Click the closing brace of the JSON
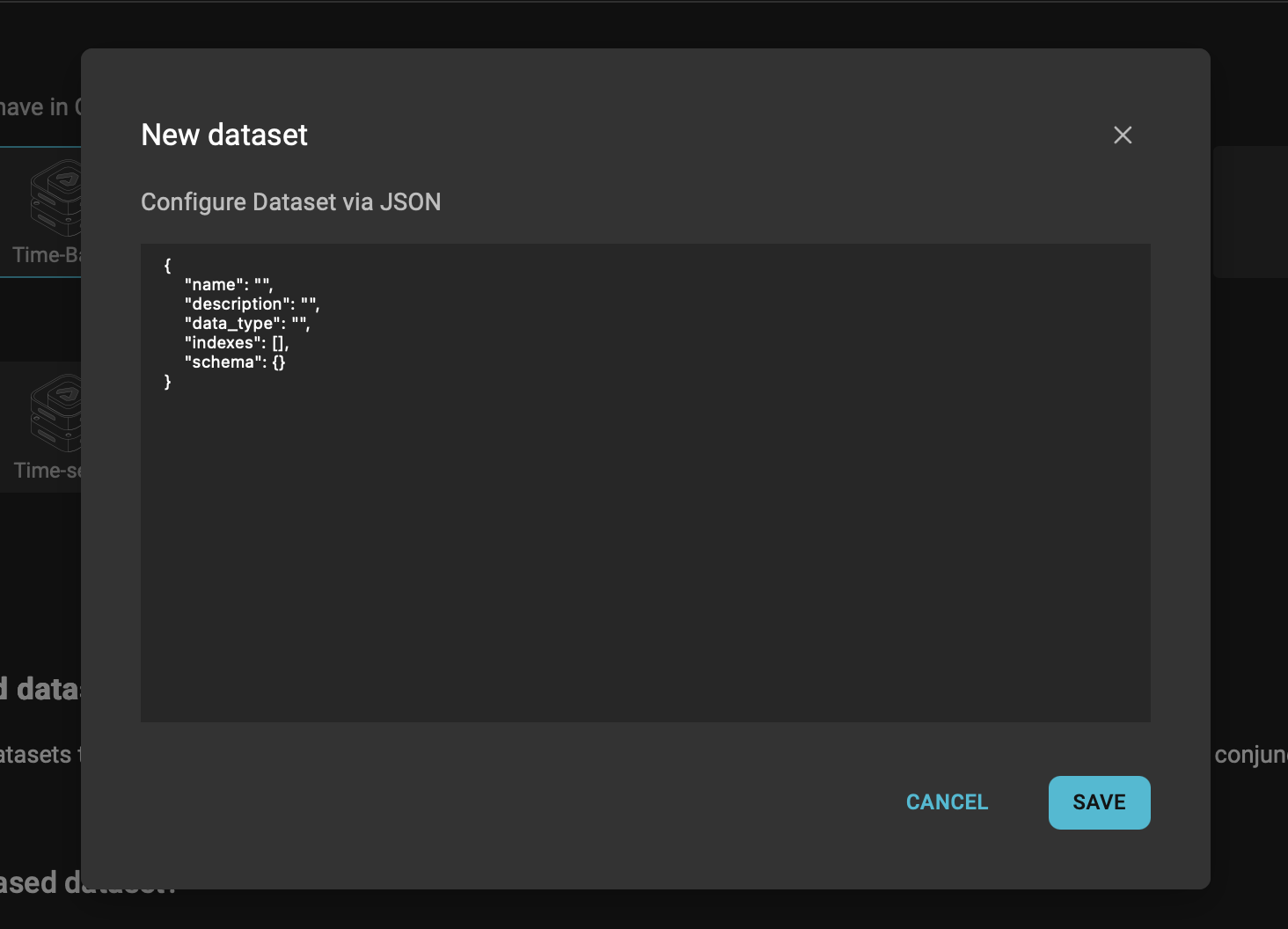 167,381
